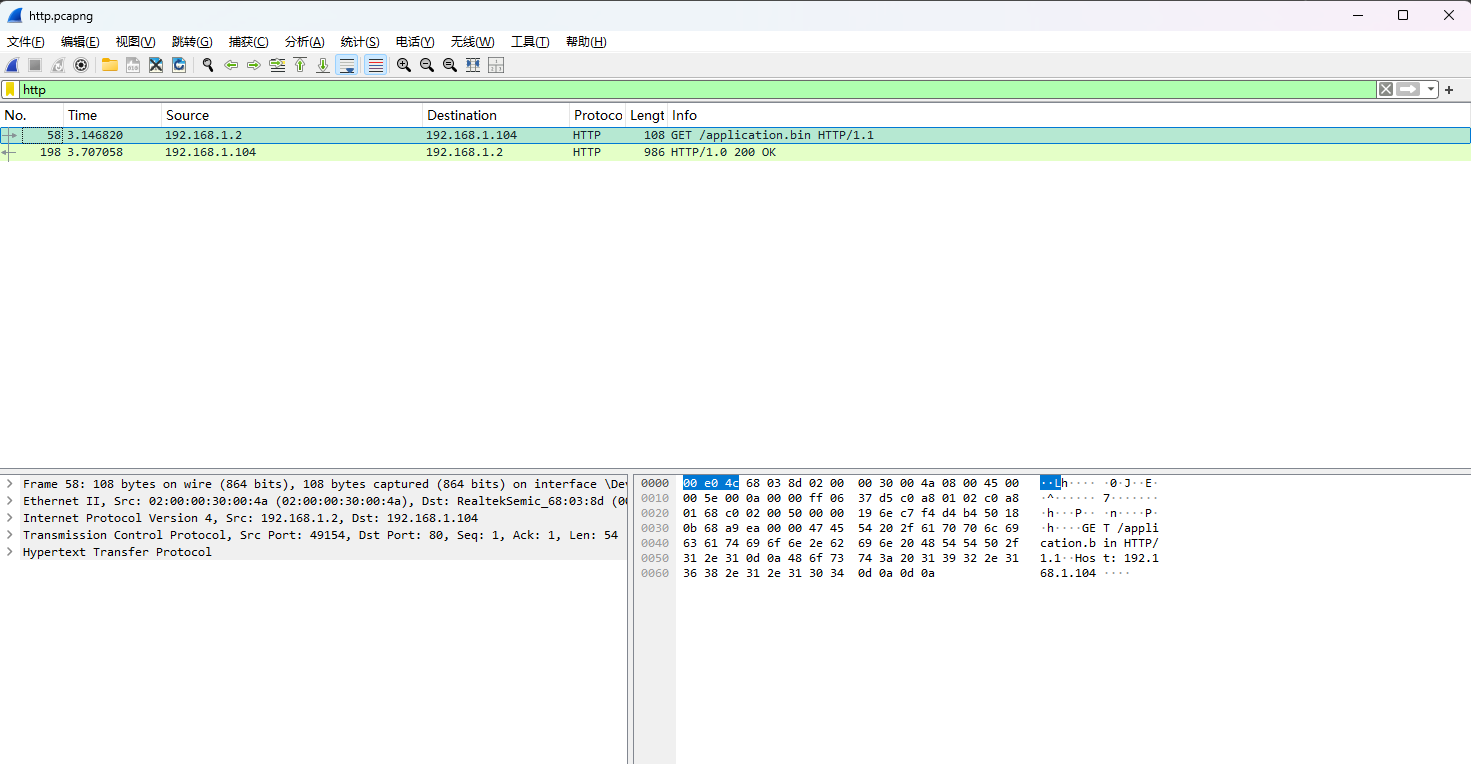Viewport: 1471px width, 764px height.
Task: Open the 编辑(E) menu
Action: pyautogui.click(x=80, y=42)
